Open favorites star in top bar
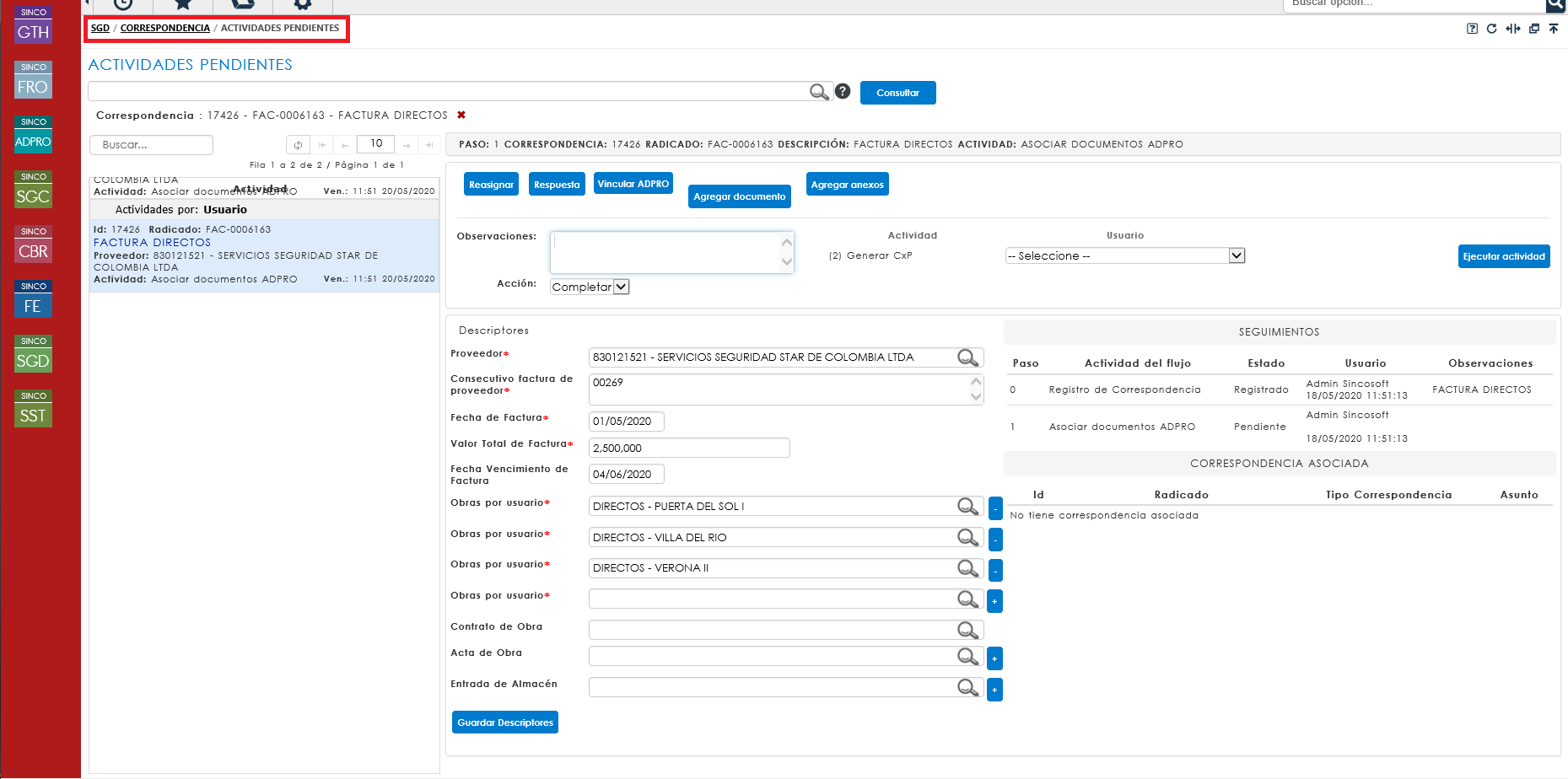The width and height of the screenshot is (1568, 779). coord(183,4)
